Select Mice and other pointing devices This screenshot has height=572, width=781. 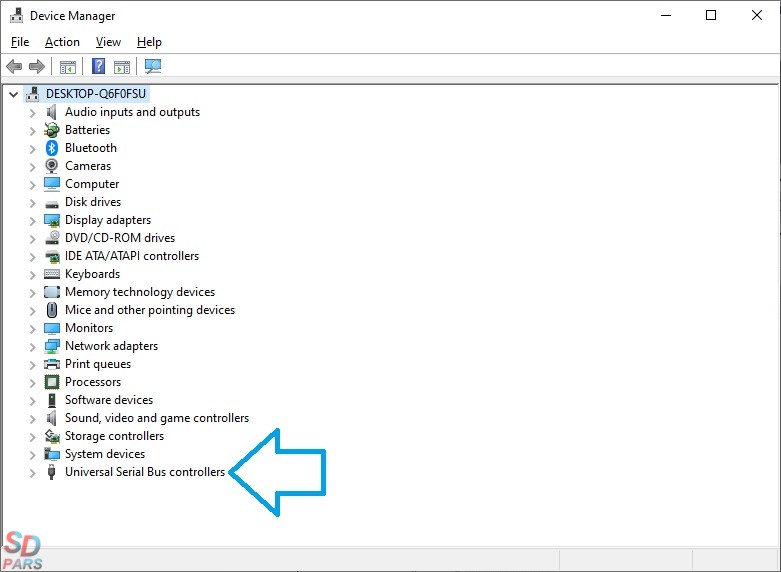coord(150,310)
